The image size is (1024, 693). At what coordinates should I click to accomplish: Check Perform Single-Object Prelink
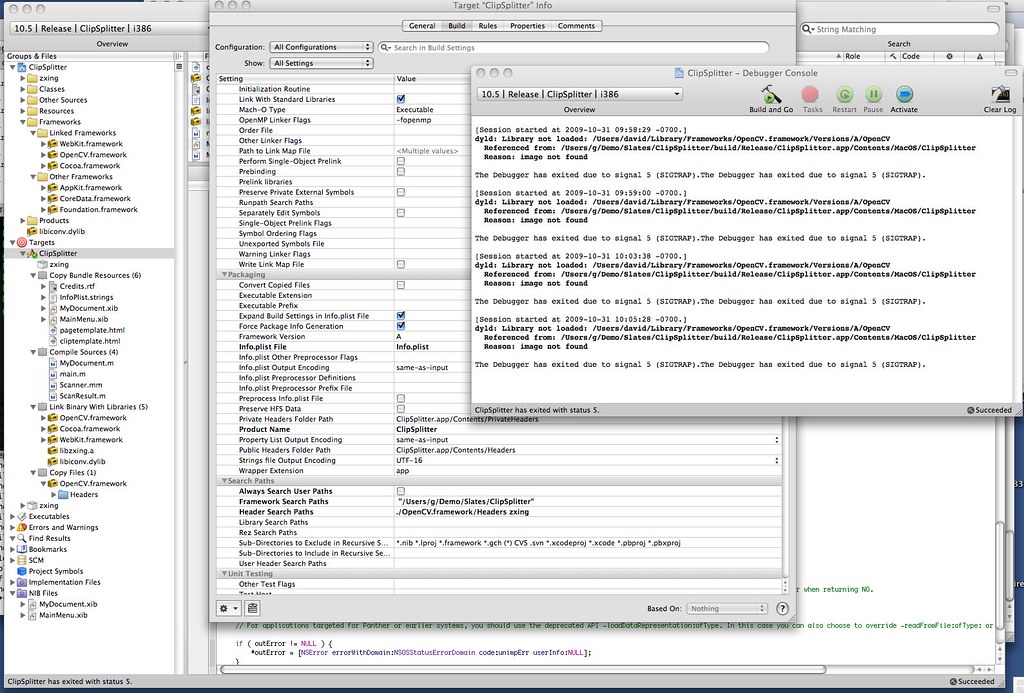(401, 161)
